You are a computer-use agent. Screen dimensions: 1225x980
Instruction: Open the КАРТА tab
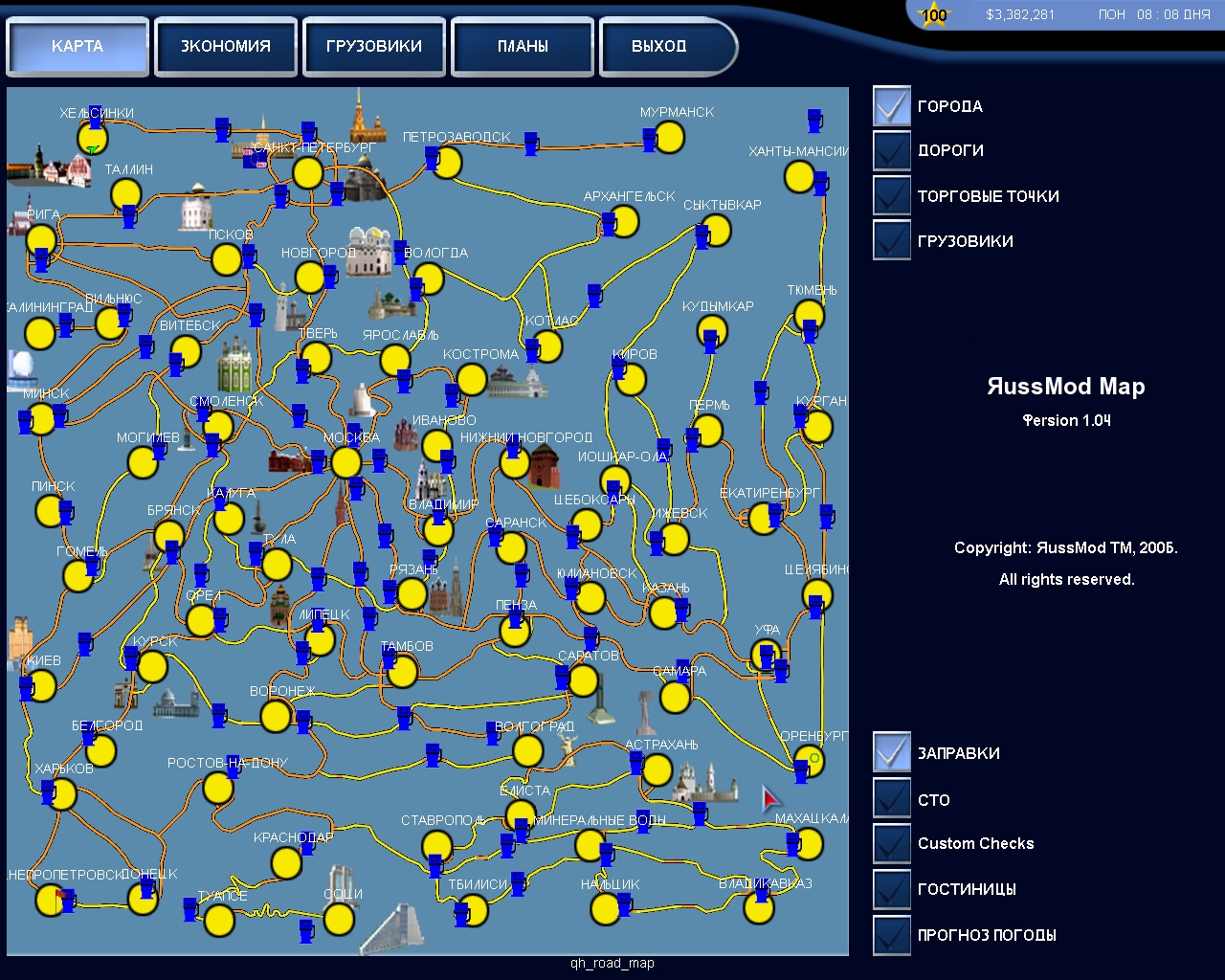[x=78, y=46]
